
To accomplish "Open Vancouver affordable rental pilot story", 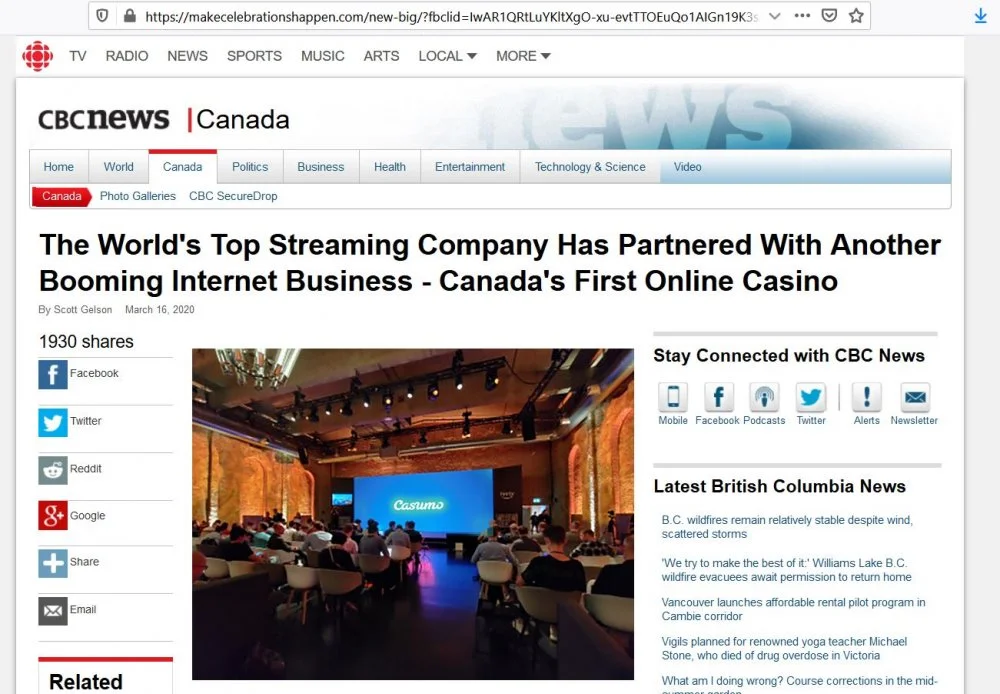I will (793, 609).
